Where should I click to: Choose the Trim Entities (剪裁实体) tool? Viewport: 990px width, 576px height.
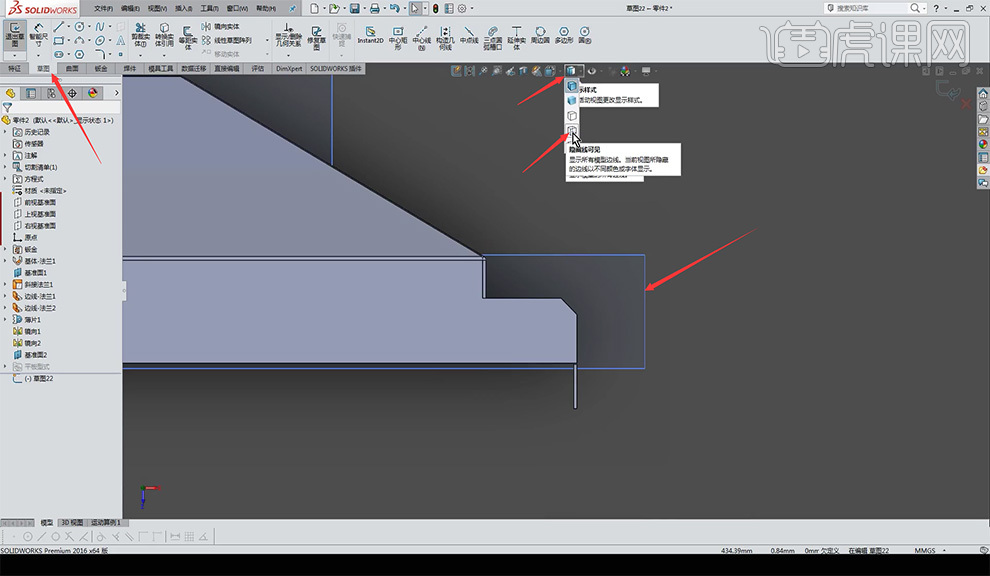pyautogui.click(x=140, y=35)
